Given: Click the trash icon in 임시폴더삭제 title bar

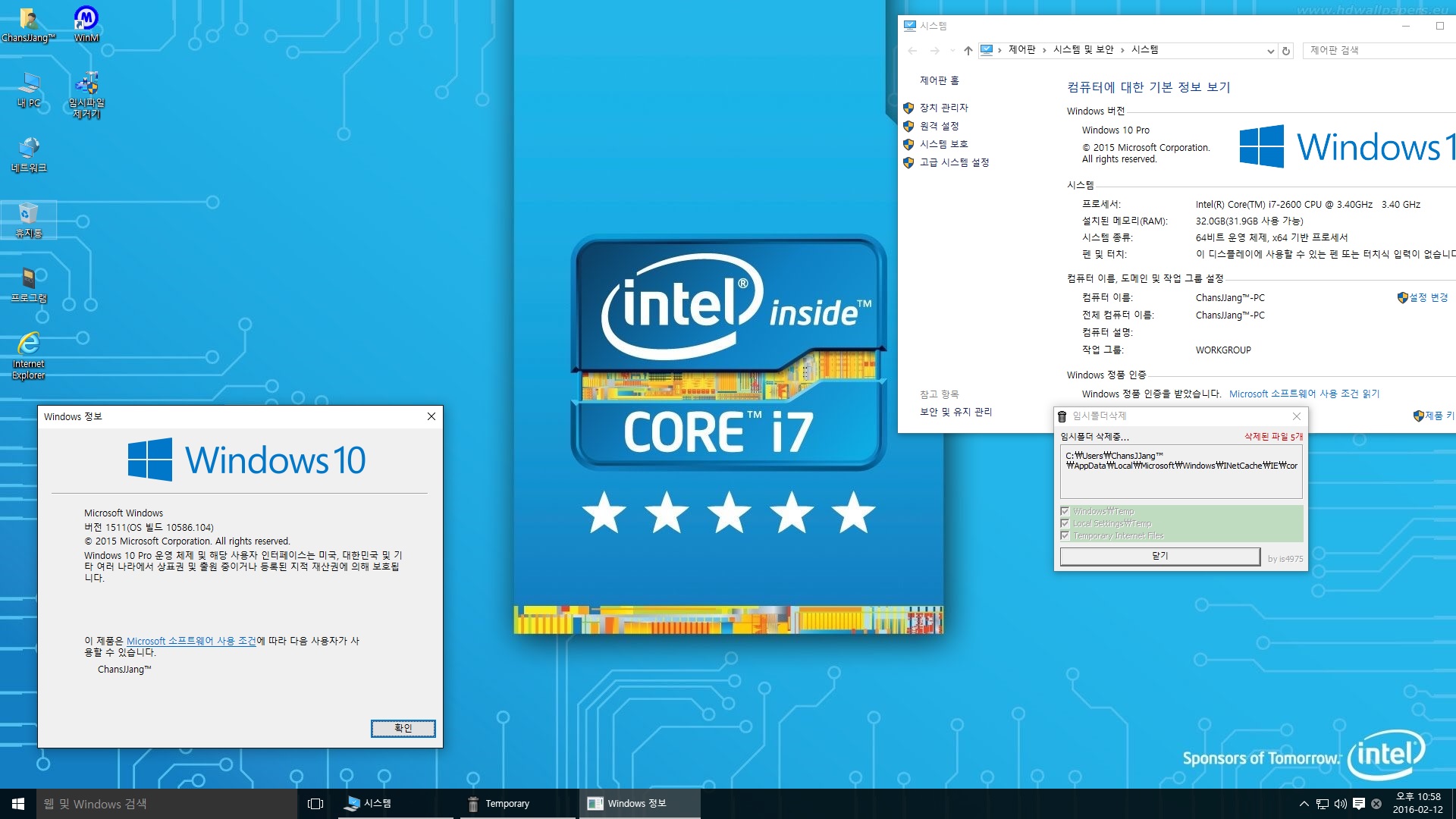Looking at the screenshot, I should coord(1062,416).
